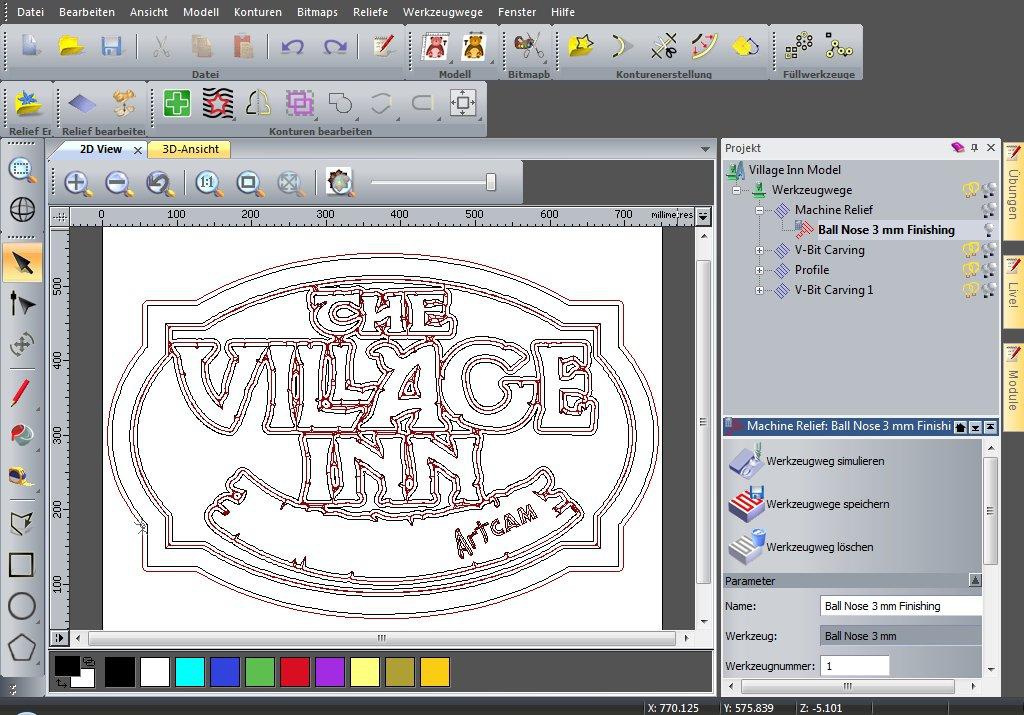Open file with folder icon
Screen dimensions: 1024x715
pos(71,46)
